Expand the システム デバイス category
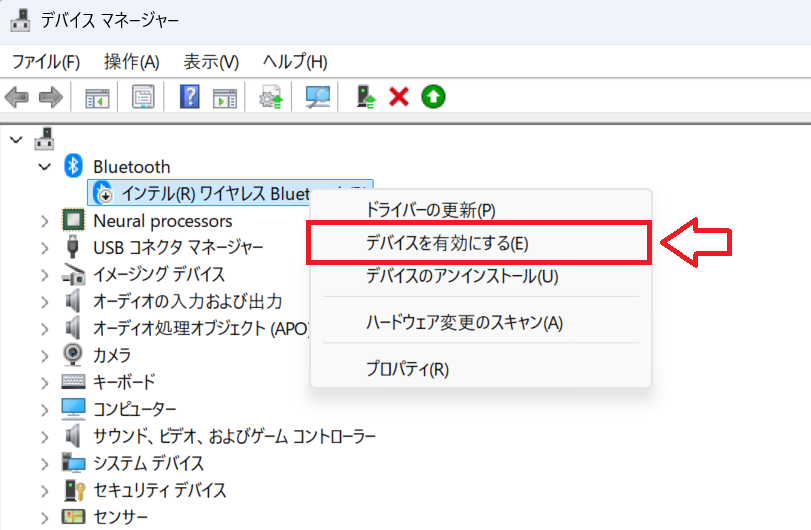The width and height of the screenshot is (811, 530). click(45, 464)
